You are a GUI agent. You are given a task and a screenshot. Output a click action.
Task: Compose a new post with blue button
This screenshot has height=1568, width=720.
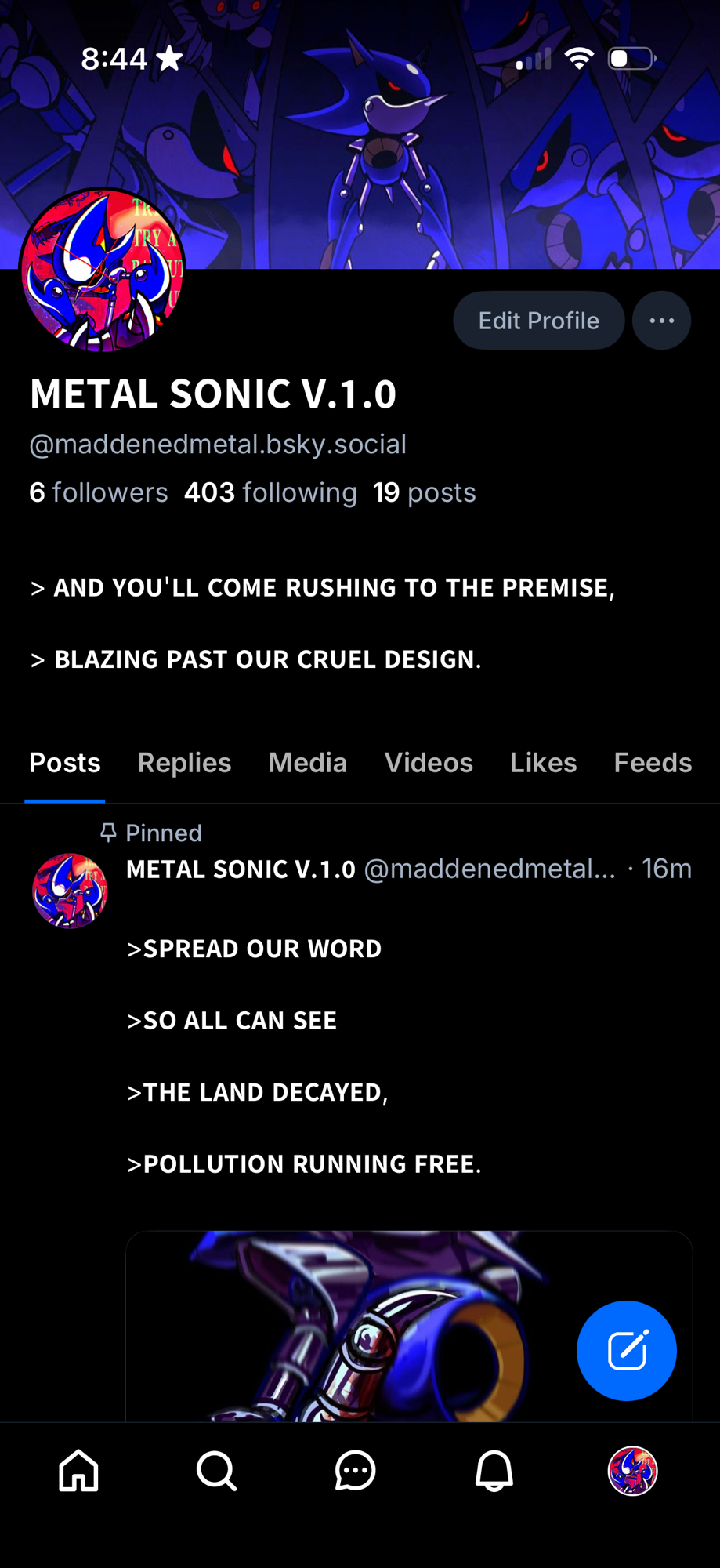tap(626, 1350)
